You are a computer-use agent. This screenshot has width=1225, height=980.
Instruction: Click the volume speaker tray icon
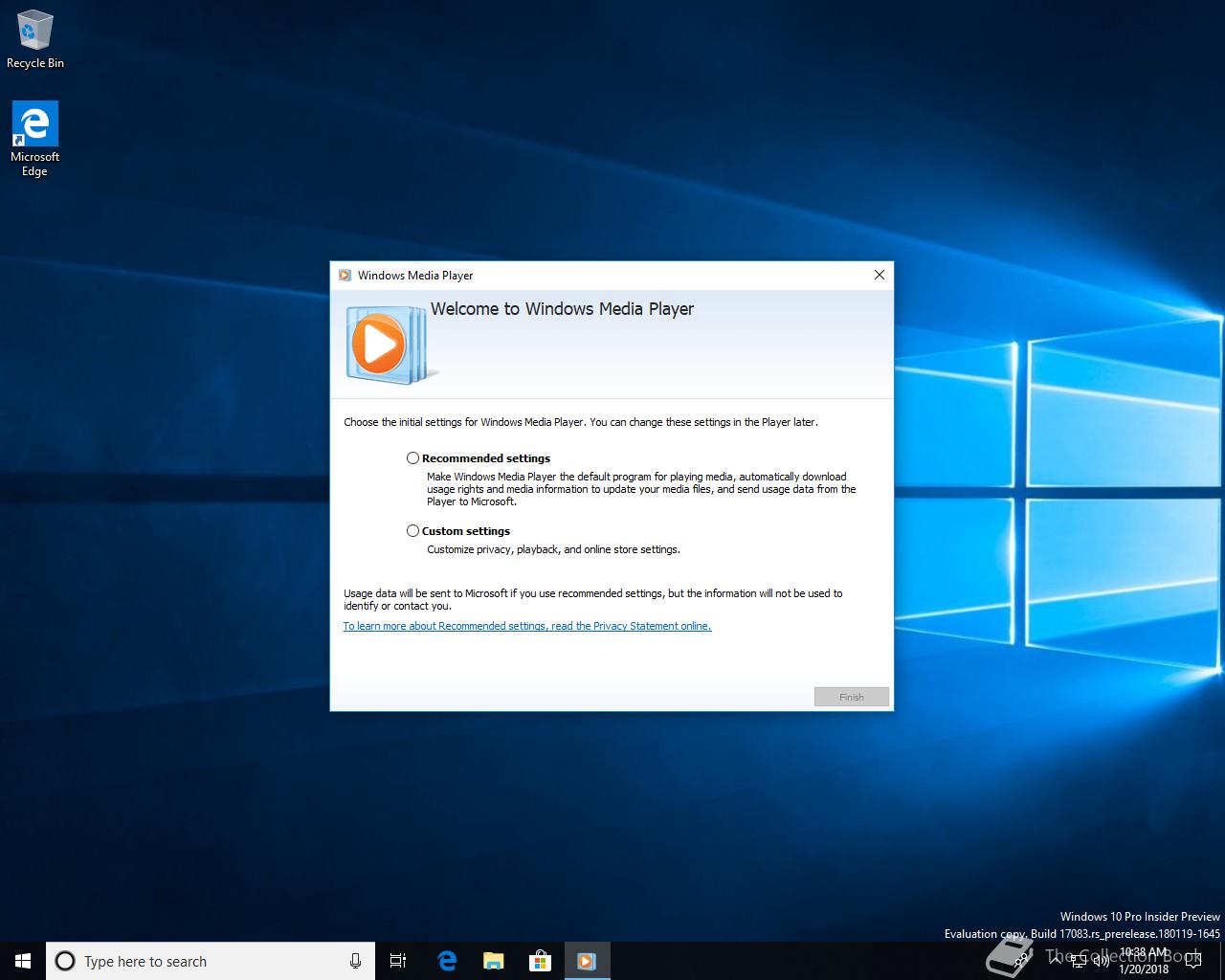pos(1101,961)
